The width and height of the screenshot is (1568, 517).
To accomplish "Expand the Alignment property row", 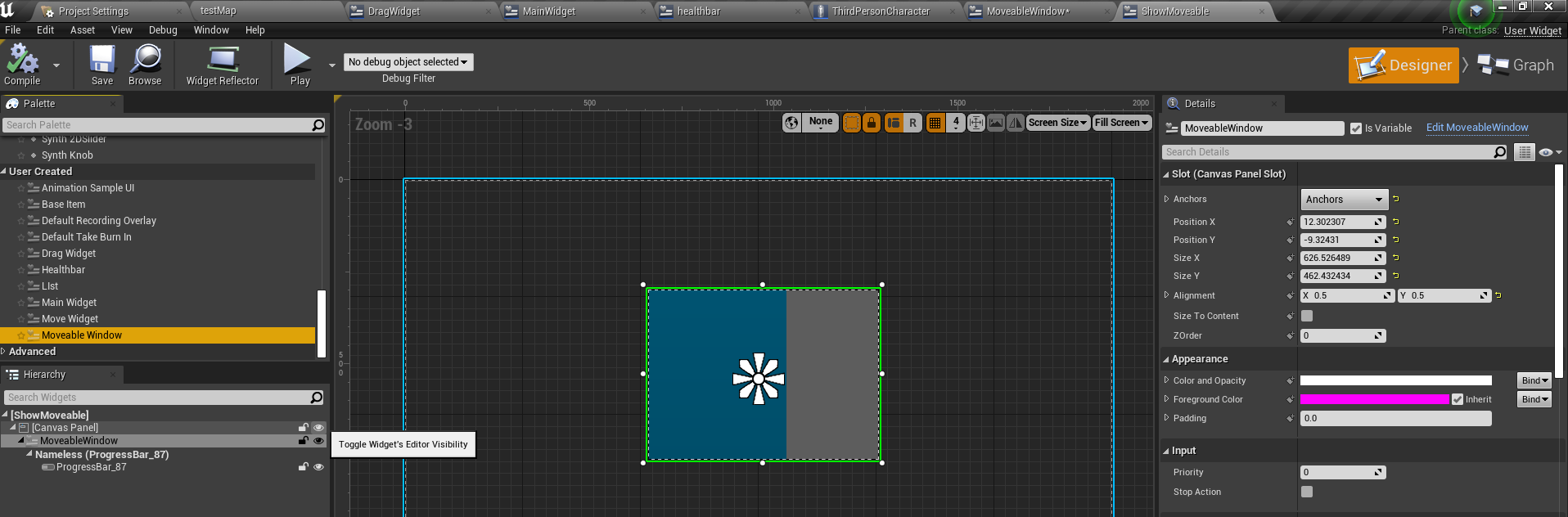I will tap(1166, 295).
